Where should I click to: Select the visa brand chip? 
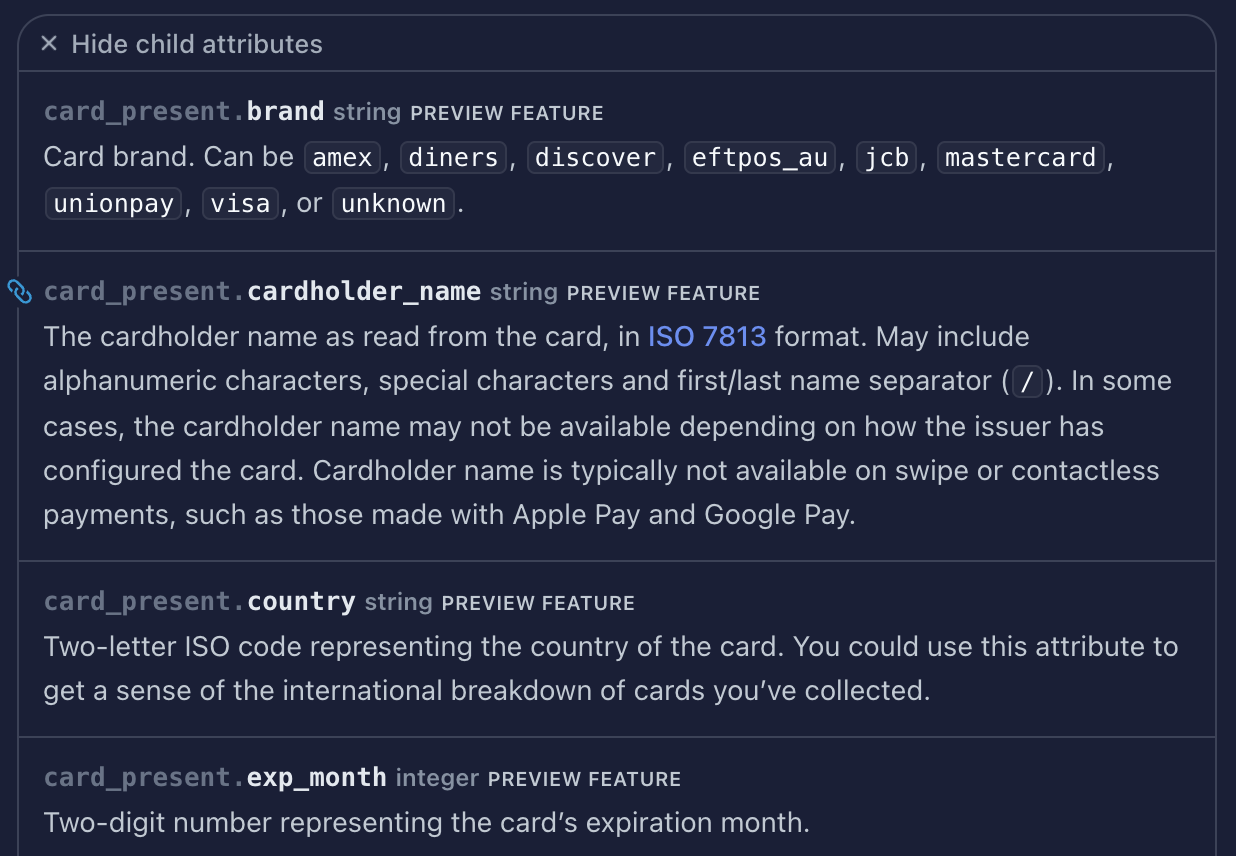(x=240, y=202)
